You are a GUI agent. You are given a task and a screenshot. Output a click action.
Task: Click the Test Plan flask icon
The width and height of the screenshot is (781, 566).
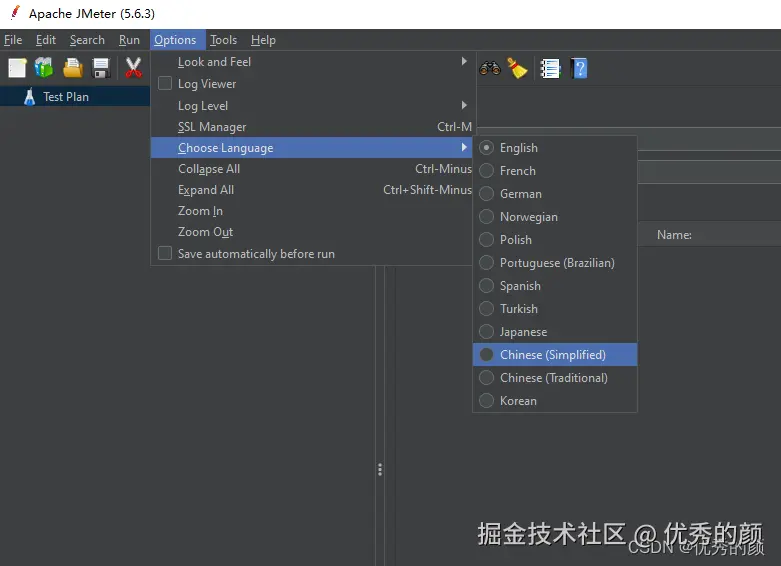(x=29, y=97)
